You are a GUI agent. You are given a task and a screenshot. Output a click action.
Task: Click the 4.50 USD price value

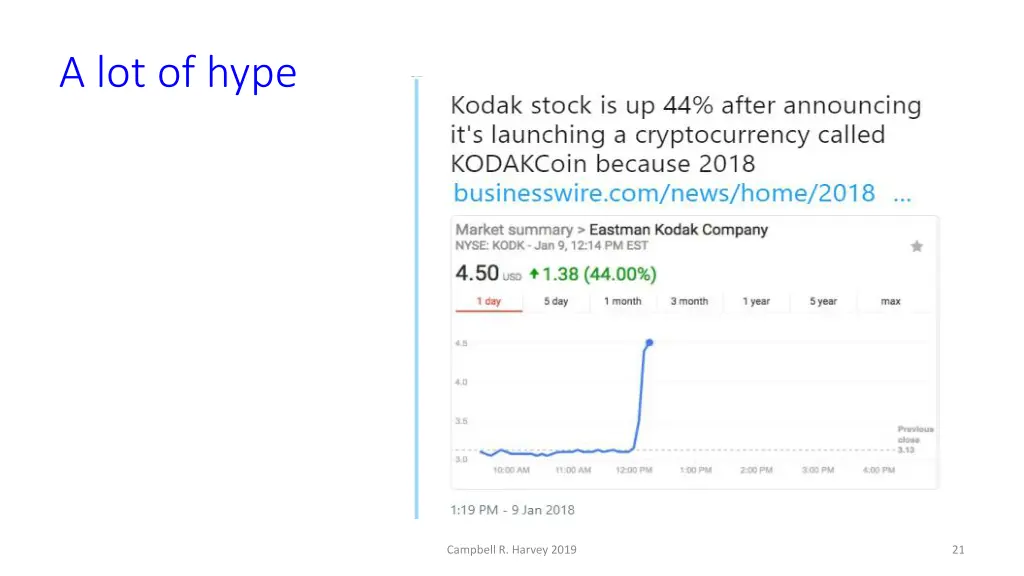[x=488, y=273]
